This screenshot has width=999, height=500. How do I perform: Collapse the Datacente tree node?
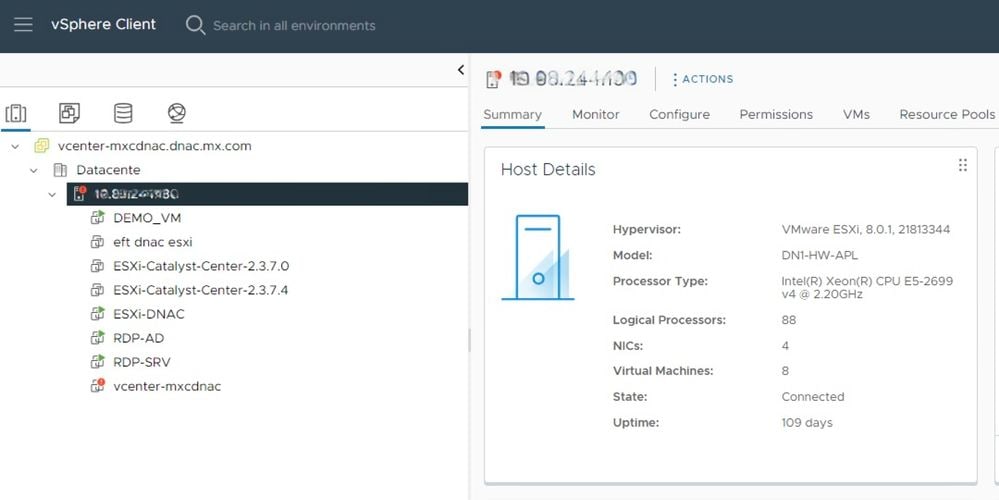click(34, 171)
